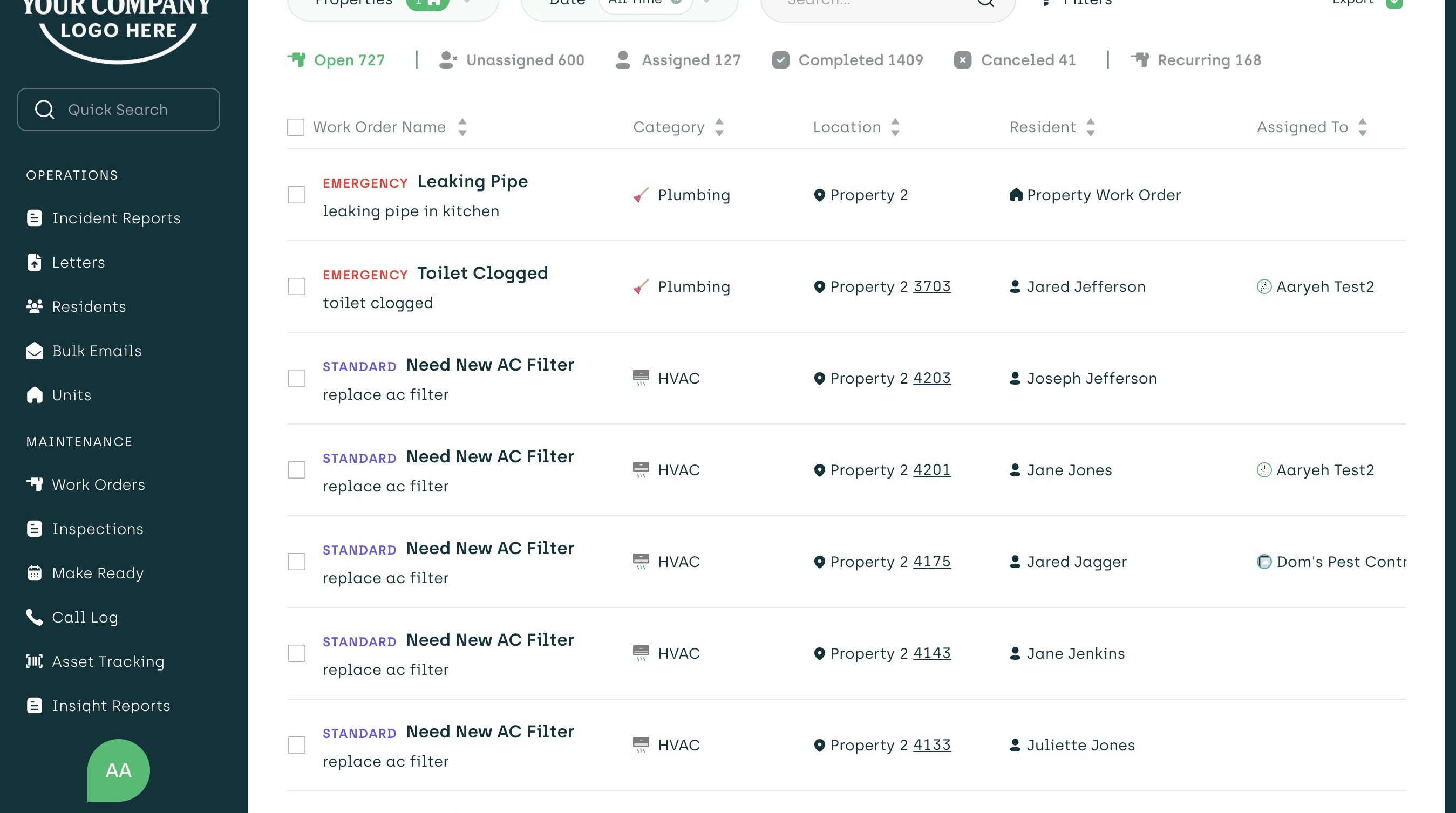This screenshot has height=813, width=1456.
Task: Toggle the select-all header checkbox
Action: 296,127
